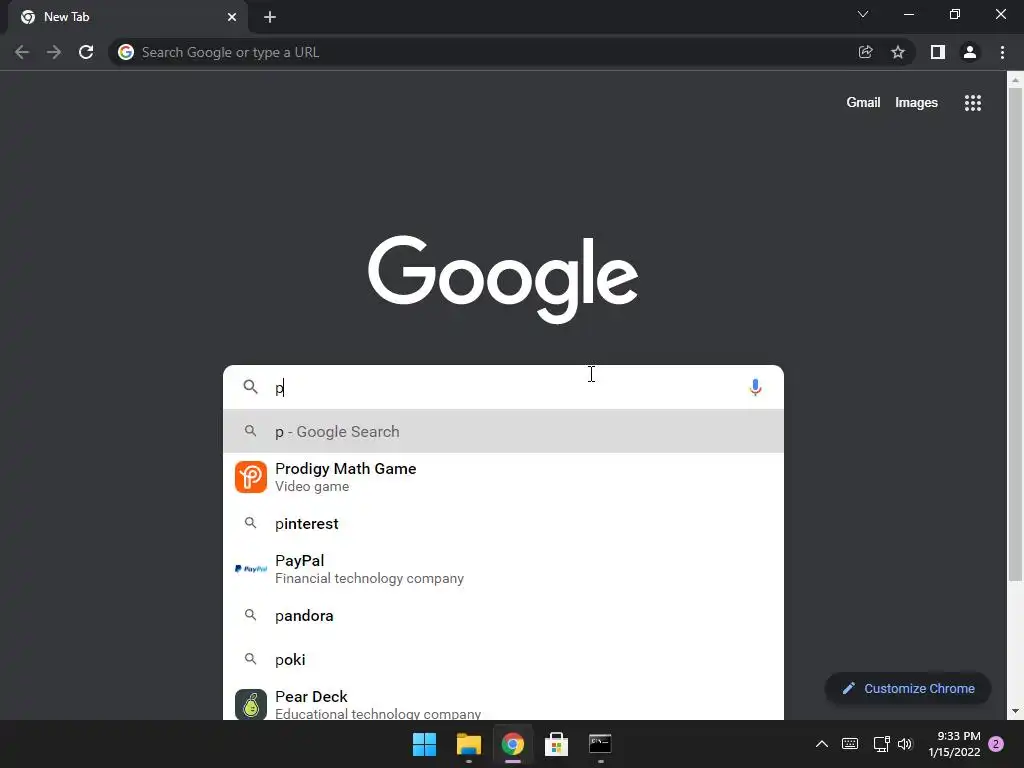The width and height of the screenshot is (1024, 768).
Task: Click the Google search input field
Action: (x=504, y=387)
